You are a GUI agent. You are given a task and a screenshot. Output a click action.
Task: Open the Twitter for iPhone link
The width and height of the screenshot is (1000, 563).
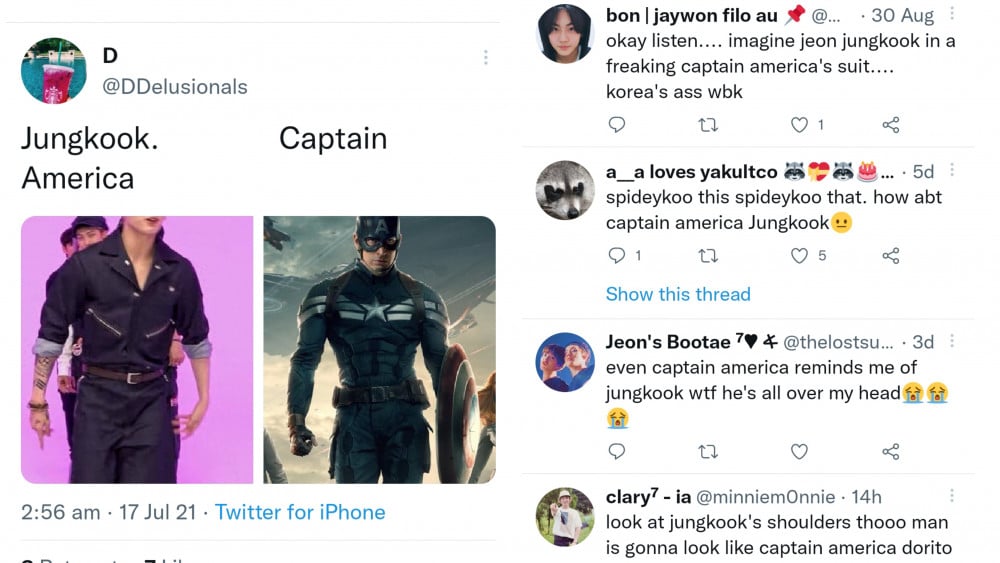point(300,512)
